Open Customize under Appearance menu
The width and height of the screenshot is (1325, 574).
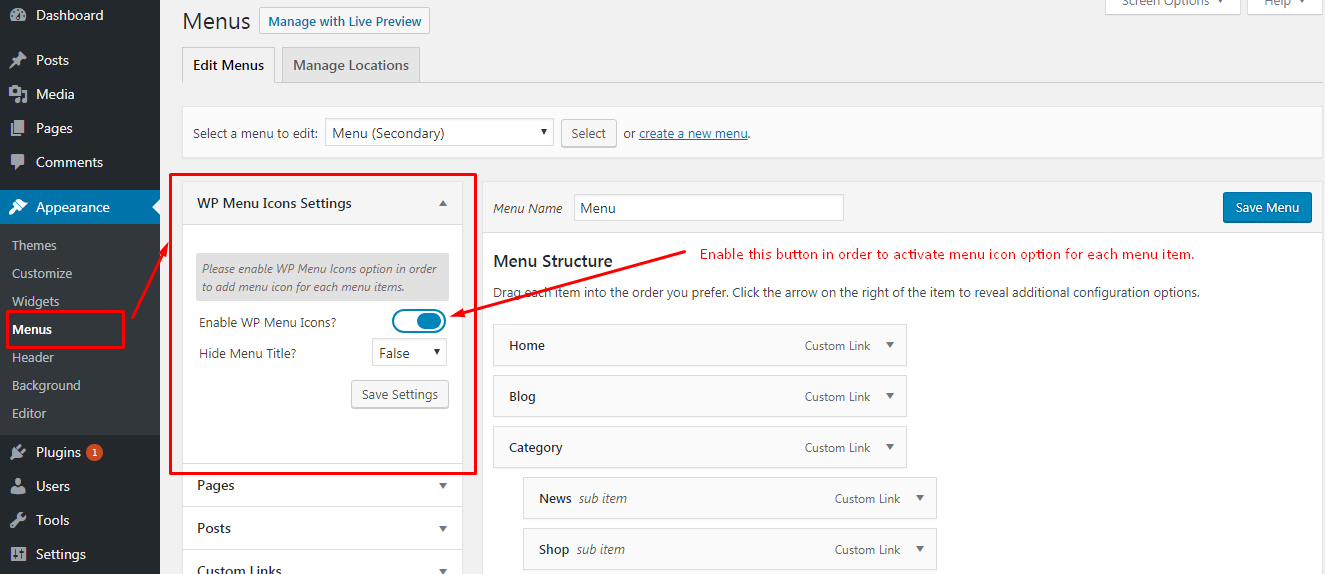tap(42, 273)
